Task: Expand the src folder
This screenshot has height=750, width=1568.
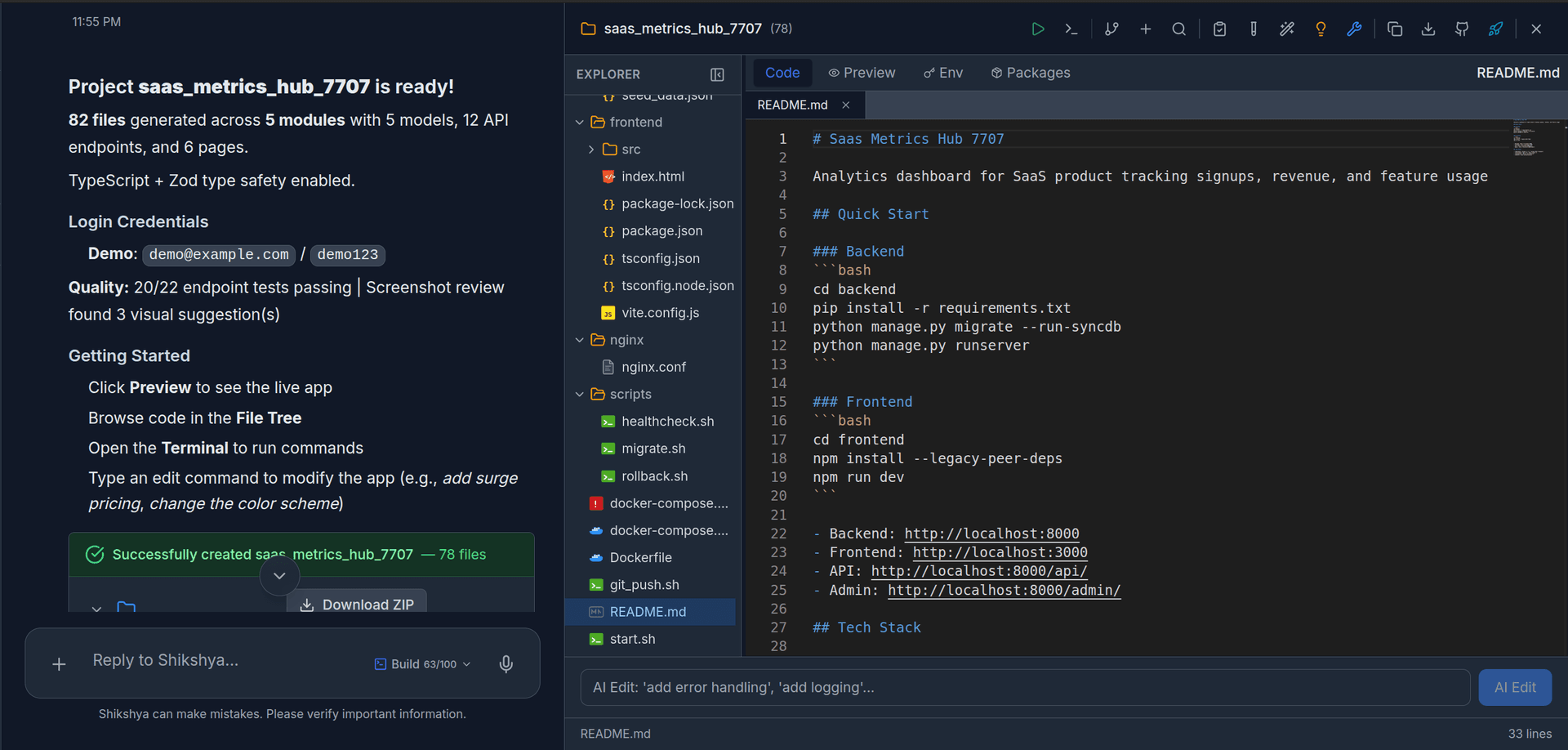Action: point(591,150)
